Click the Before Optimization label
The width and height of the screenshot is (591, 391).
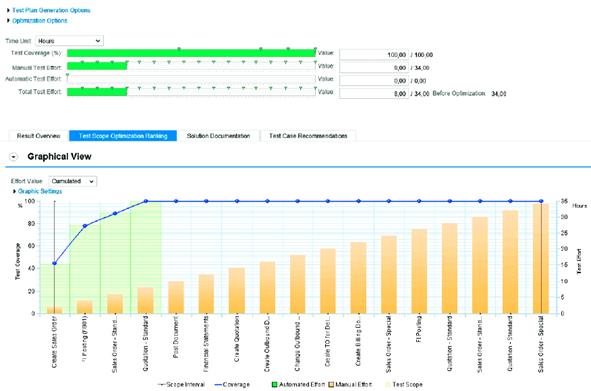click(x=459, y=93)
